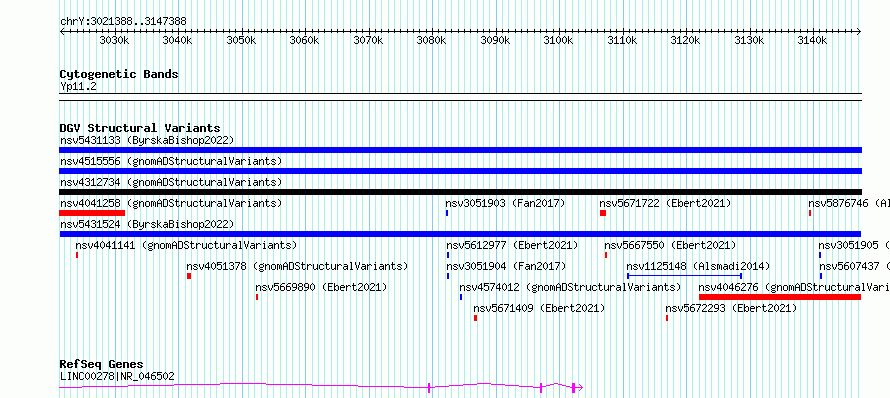Viewport: 890px width, 398px height.
Task: Select the DGV Structural Variants track title
Action: tap(140, 128)
